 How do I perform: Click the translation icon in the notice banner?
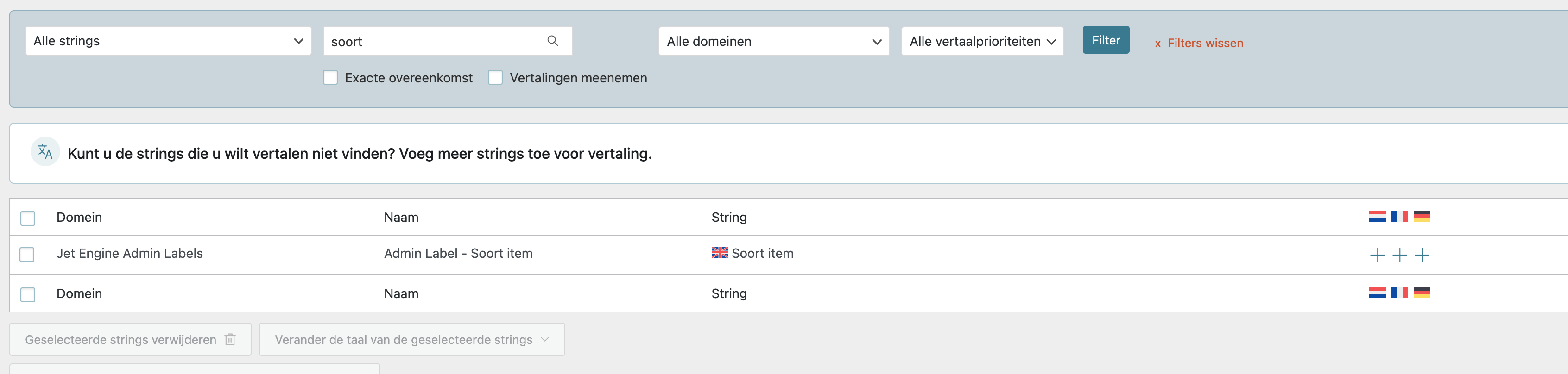[45, 152]
